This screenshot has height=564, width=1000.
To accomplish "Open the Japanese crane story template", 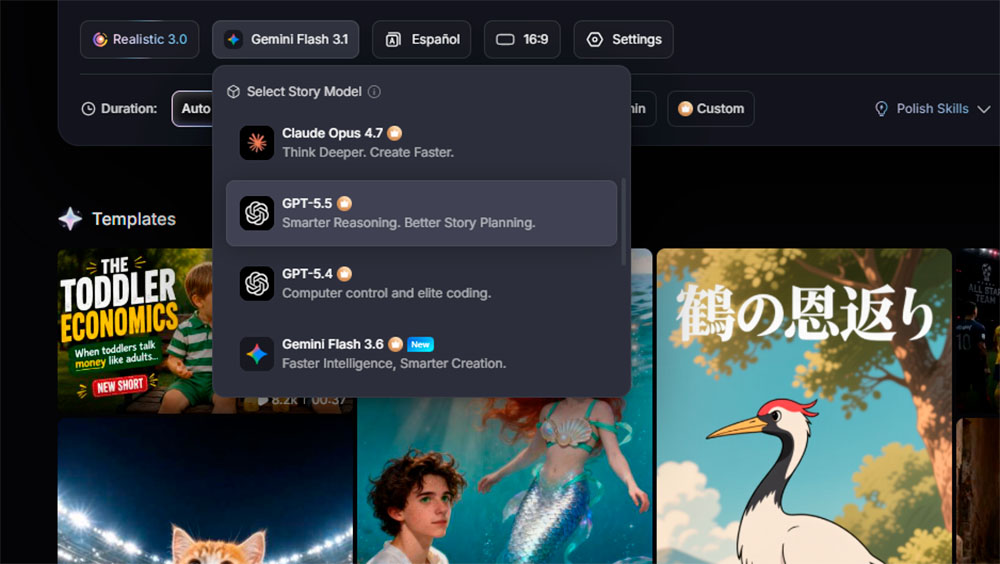I will pos(804,406).
